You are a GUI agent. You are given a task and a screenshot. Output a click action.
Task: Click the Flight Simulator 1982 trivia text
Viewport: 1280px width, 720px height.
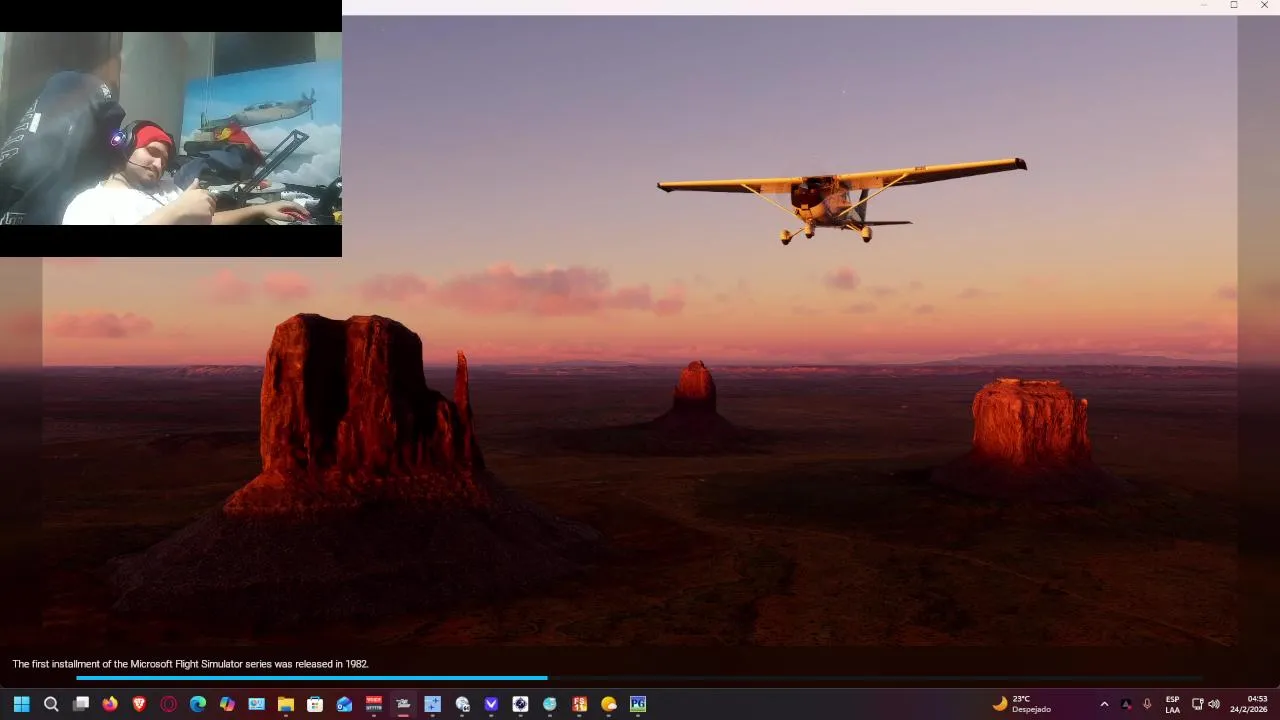click(190, 664)
